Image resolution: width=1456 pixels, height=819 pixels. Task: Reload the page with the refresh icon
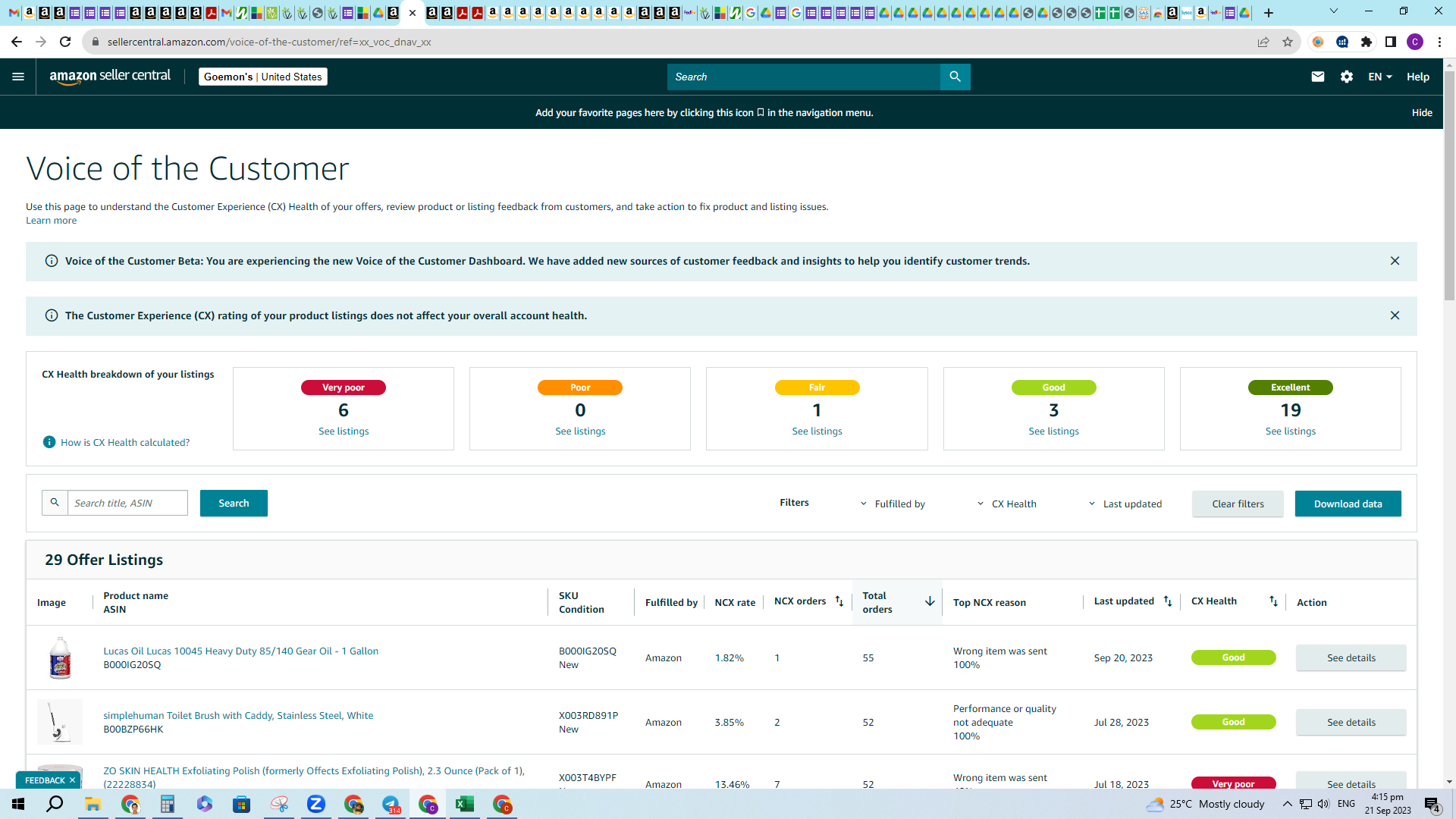pos(65,42)
